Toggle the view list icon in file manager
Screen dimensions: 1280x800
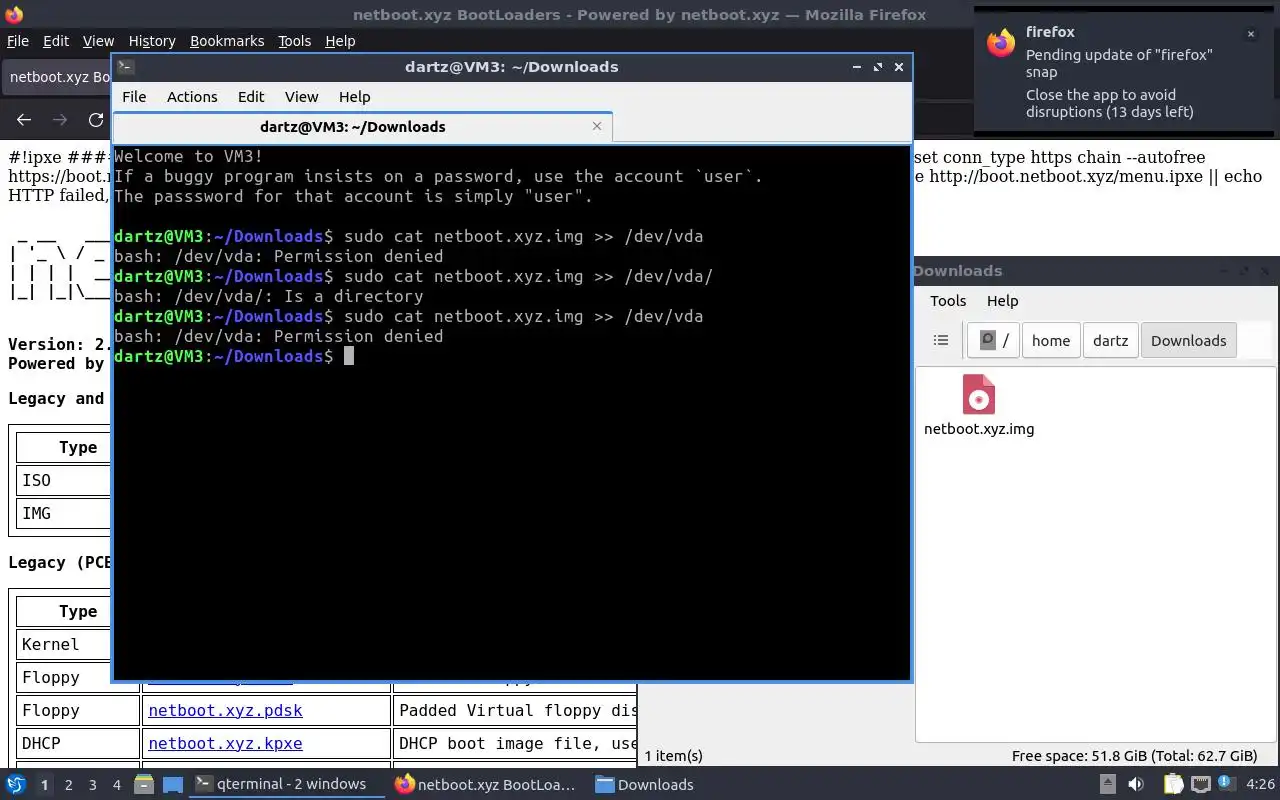coord(941,340)
